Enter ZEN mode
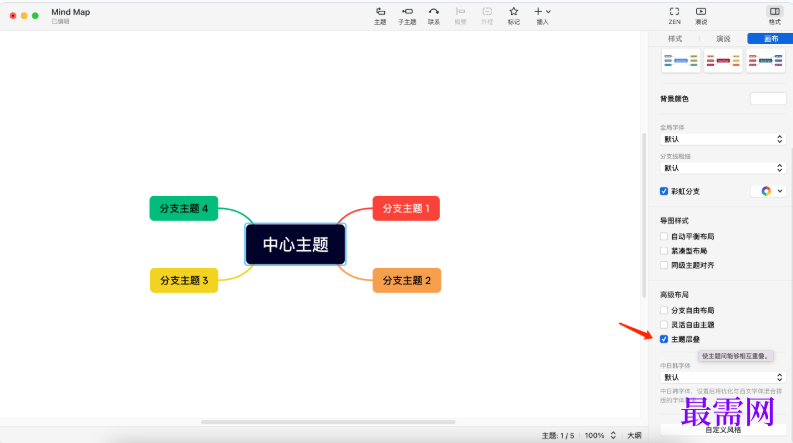Image resolution: width=793 pixels, height=443 pixels. (675, 14)
